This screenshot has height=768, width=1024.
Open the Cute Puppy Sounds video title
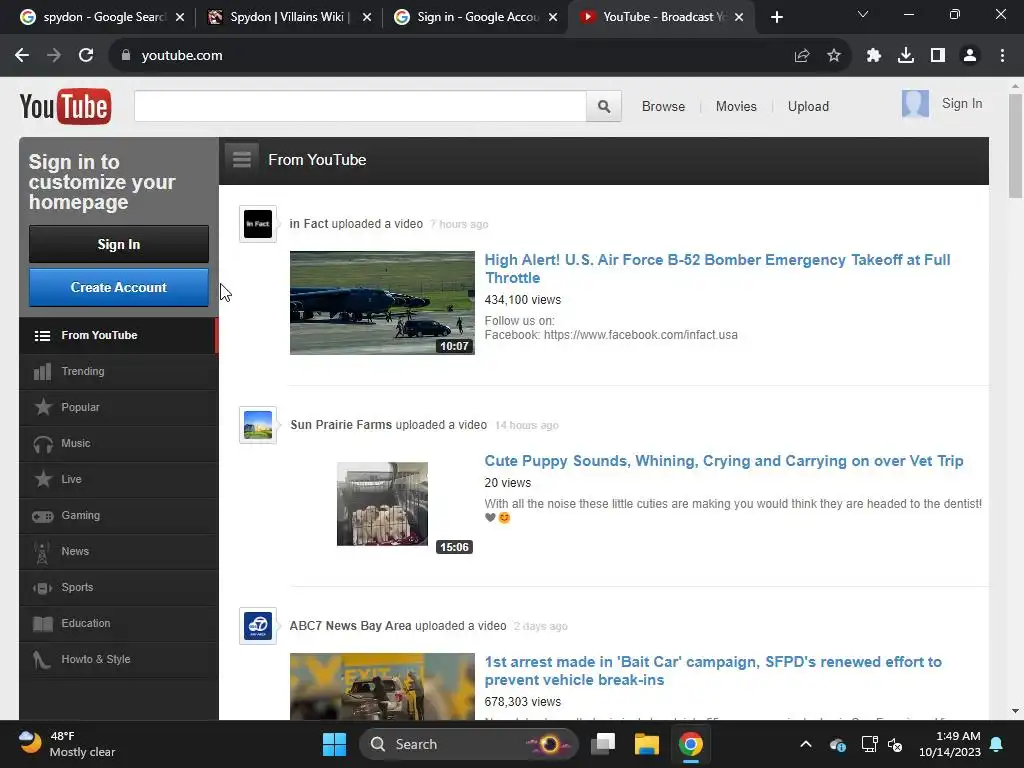click(724, 461)
